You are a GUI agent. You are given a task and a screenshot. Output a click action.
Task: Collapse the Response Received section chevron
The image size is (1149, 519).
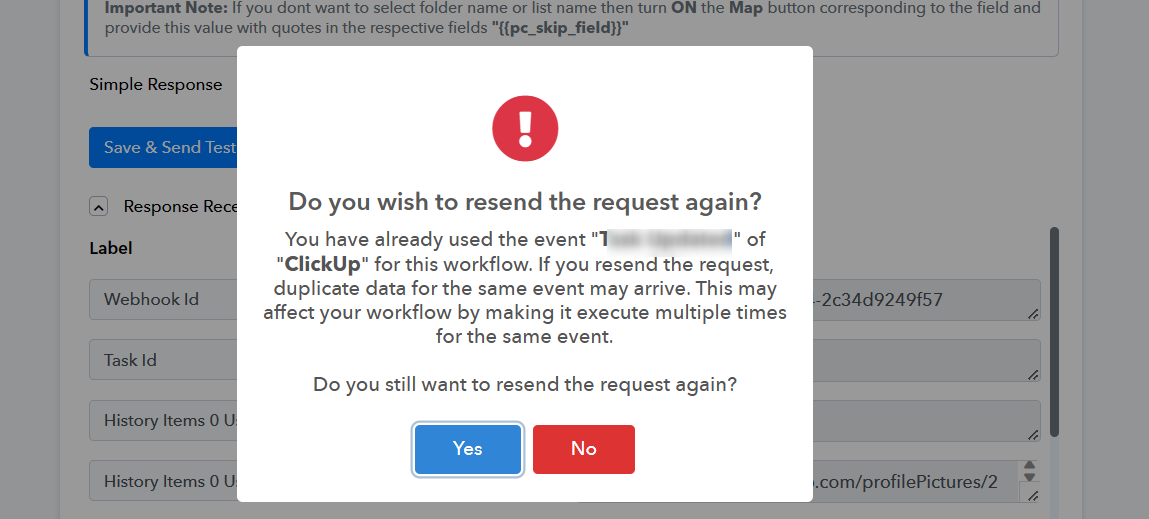click(99, 207)
